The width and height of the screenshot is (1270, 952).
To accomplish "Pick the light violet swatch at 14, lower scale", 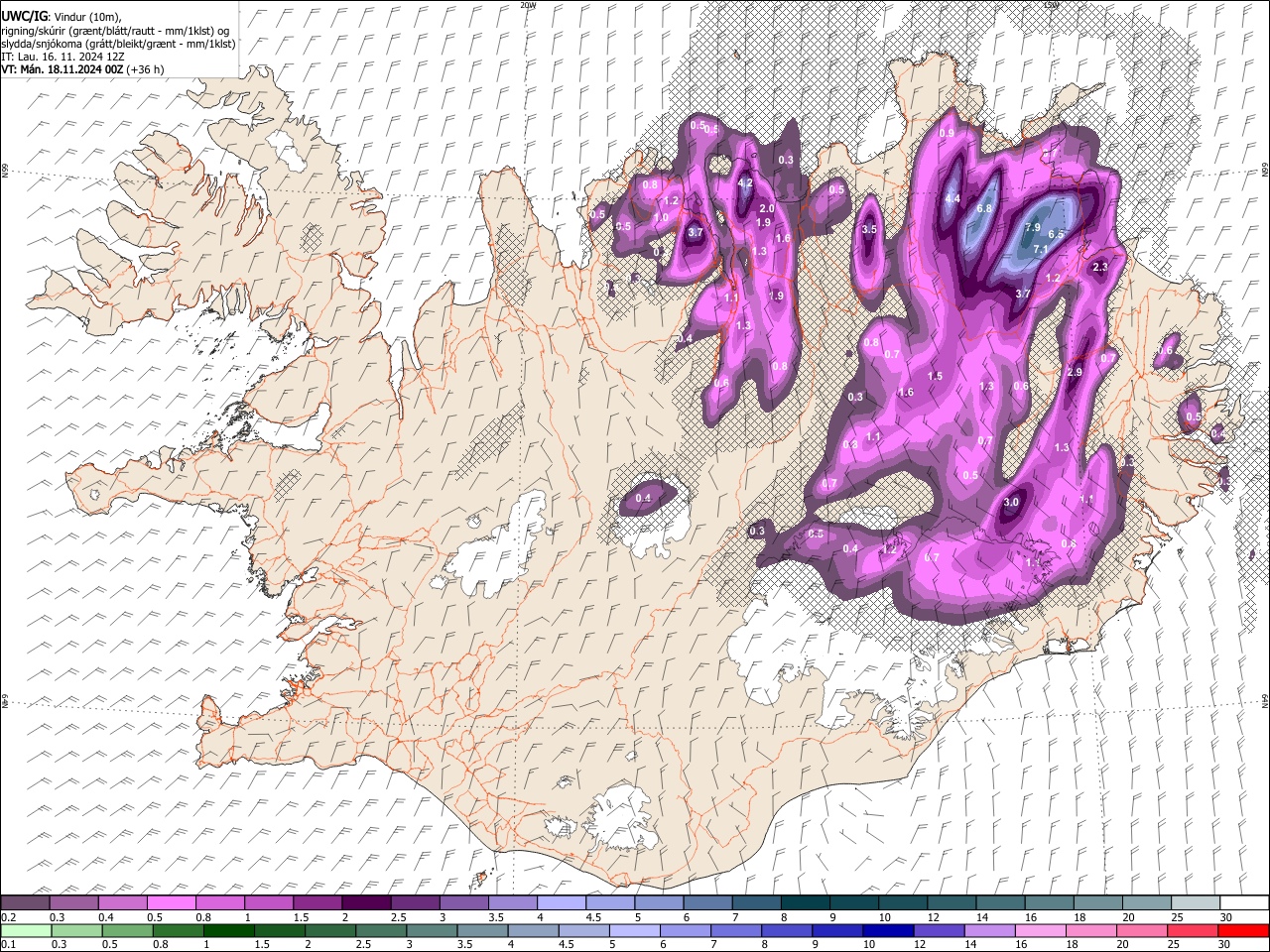I will tap(989, 931).
